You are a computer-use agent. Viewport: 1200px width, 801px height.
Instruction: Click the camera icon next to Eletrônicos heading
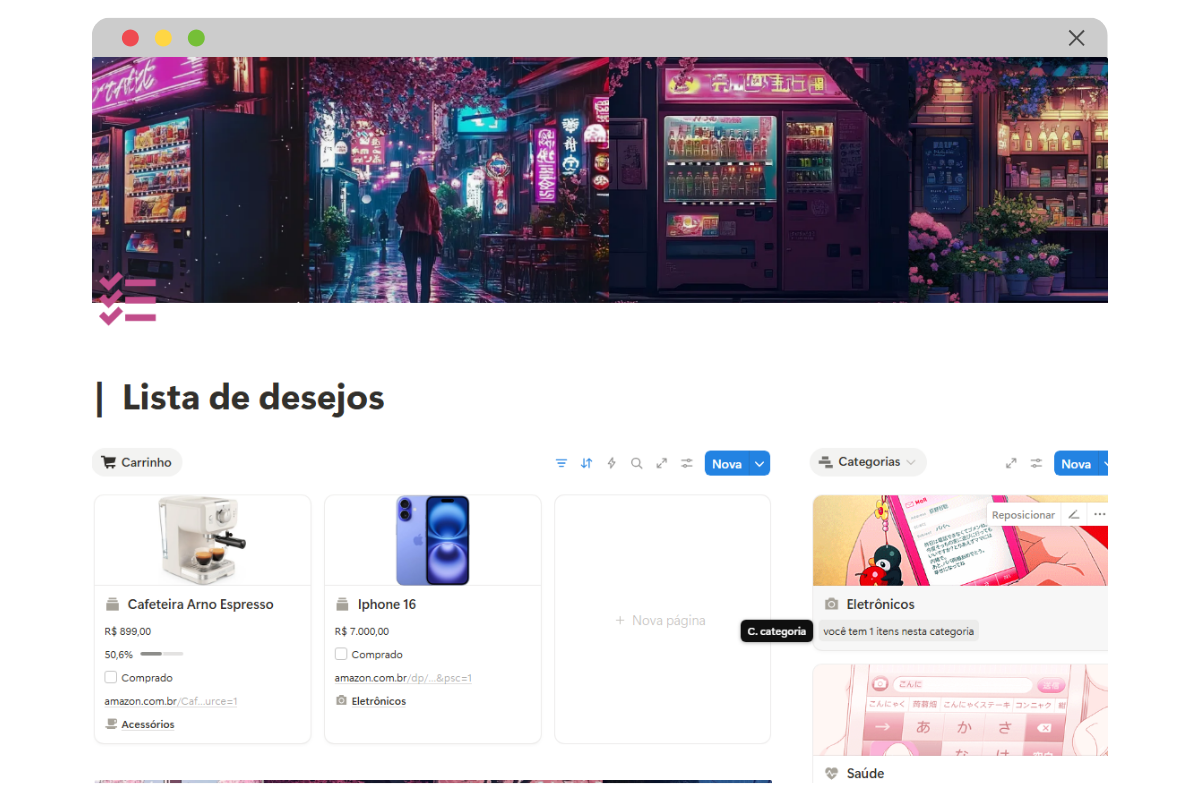(831, 604)
